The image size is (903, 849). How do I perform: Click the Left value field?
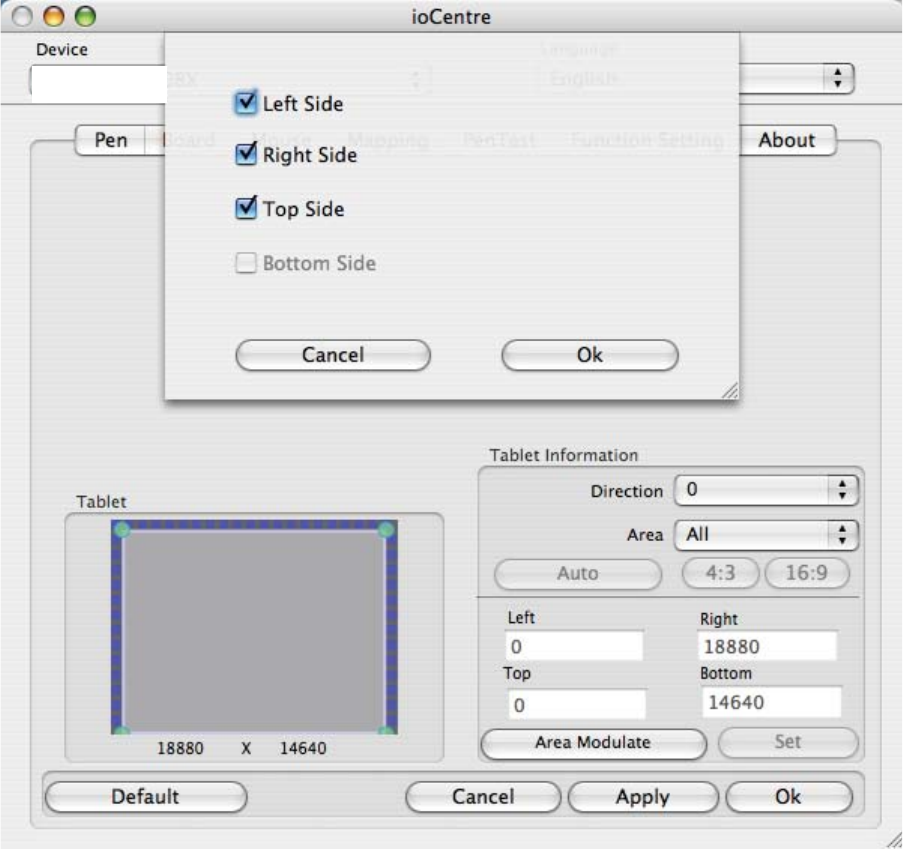point(574,646)
